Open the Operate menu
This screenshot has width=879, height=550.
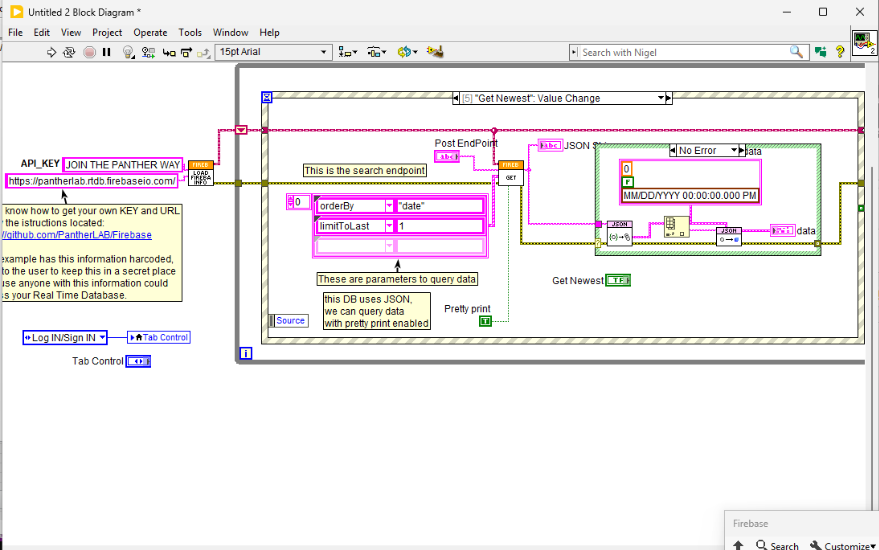click(x=150, y=32)
